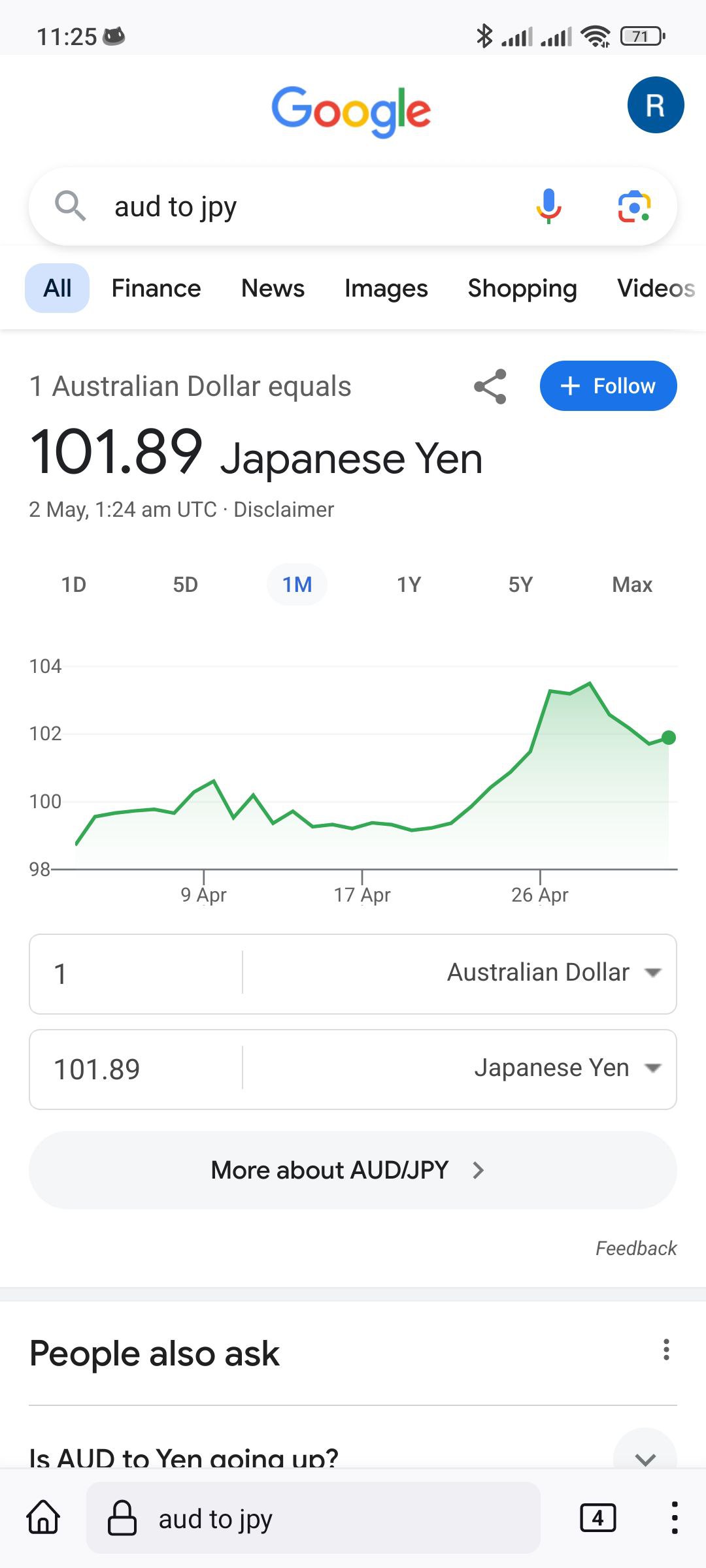This screenshot has width=706, height=1568.
Task: Open Google Lens camera search
Action: pos(633,207)
